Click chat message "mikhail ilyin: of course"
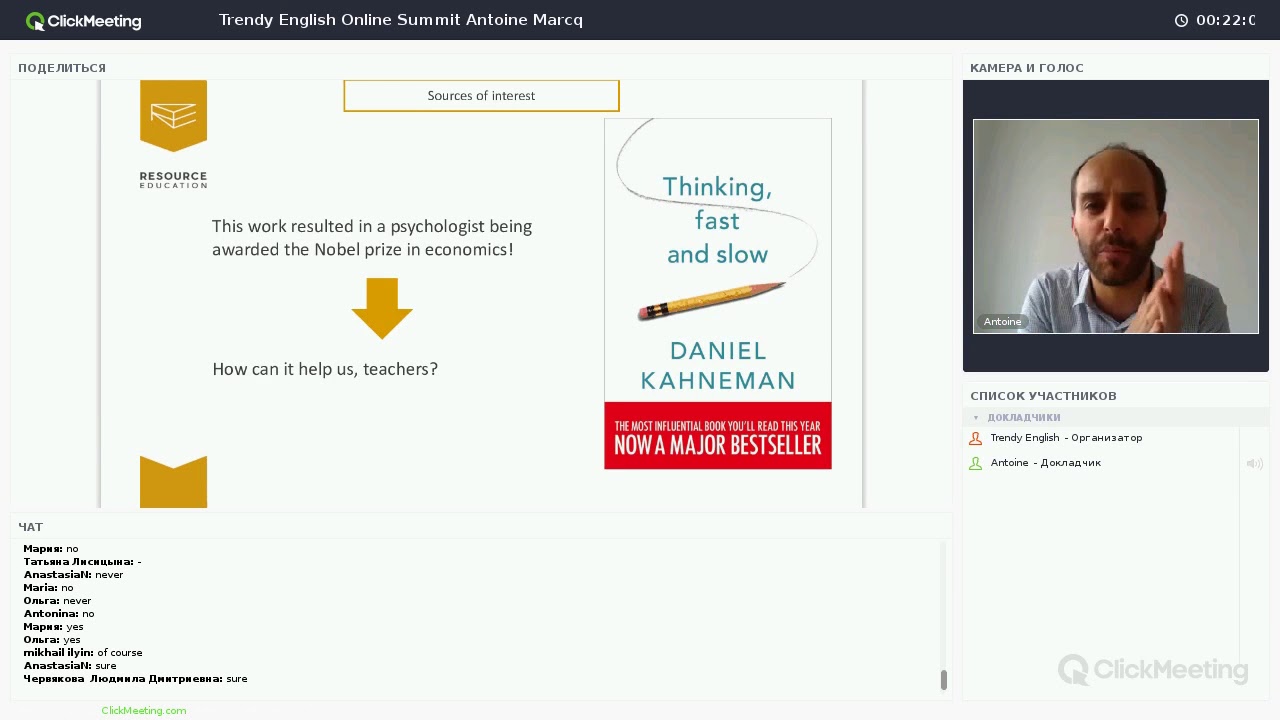 (x=83, y=653)
